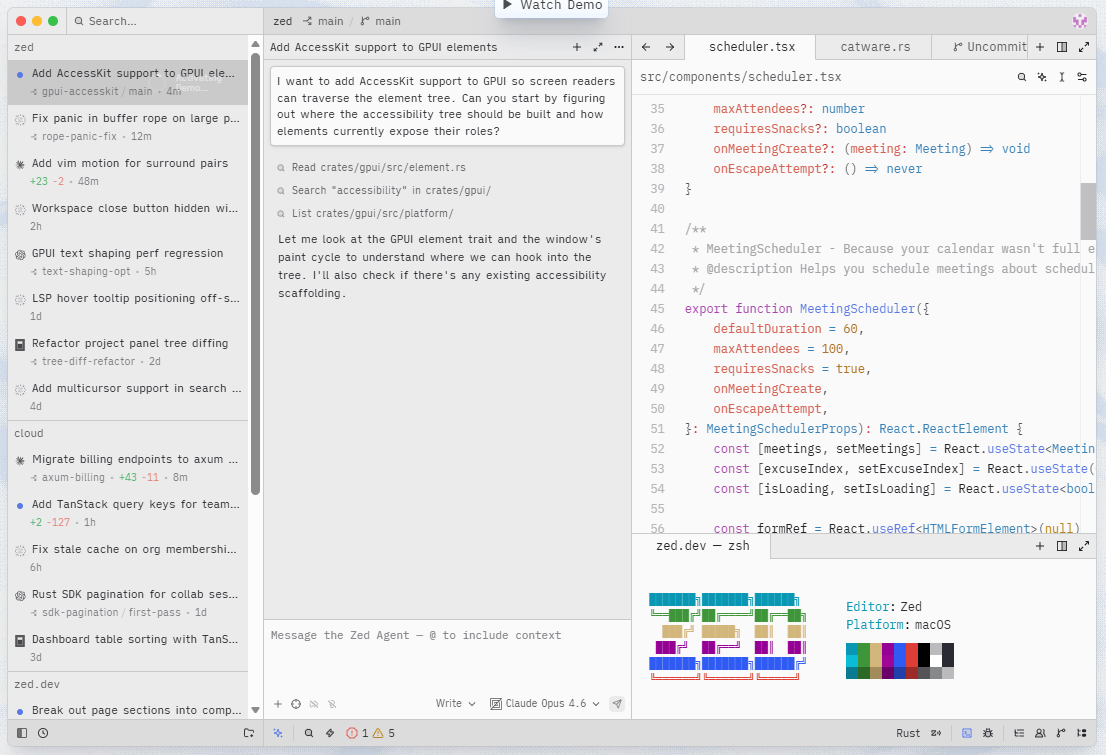Click the src/components/scheduler.tsx breadcrumb
This screenshot has width=1106, height=755.
[741, 77]
